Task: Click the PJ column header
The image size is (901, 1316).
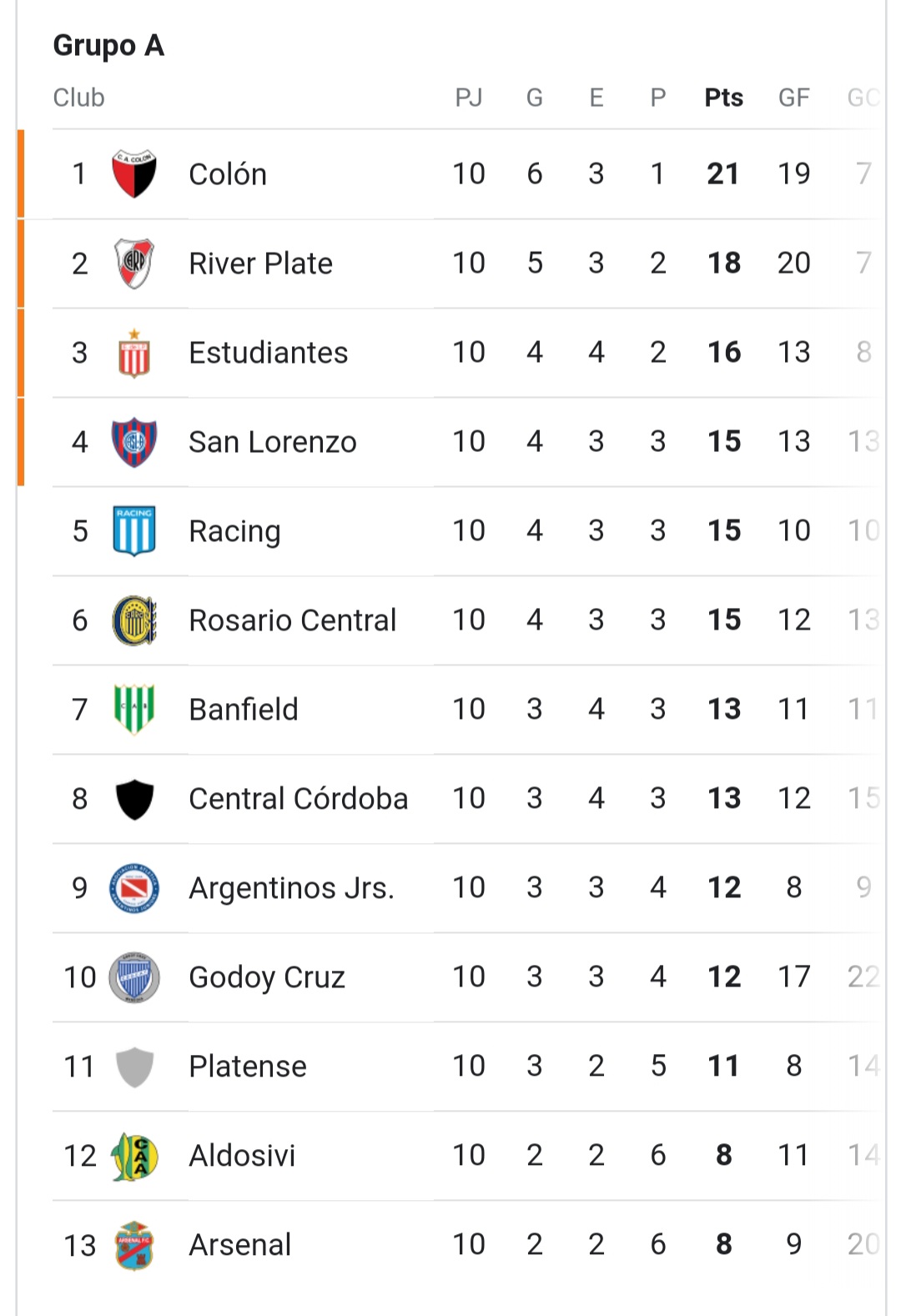Action: click(x=468, y=98)
